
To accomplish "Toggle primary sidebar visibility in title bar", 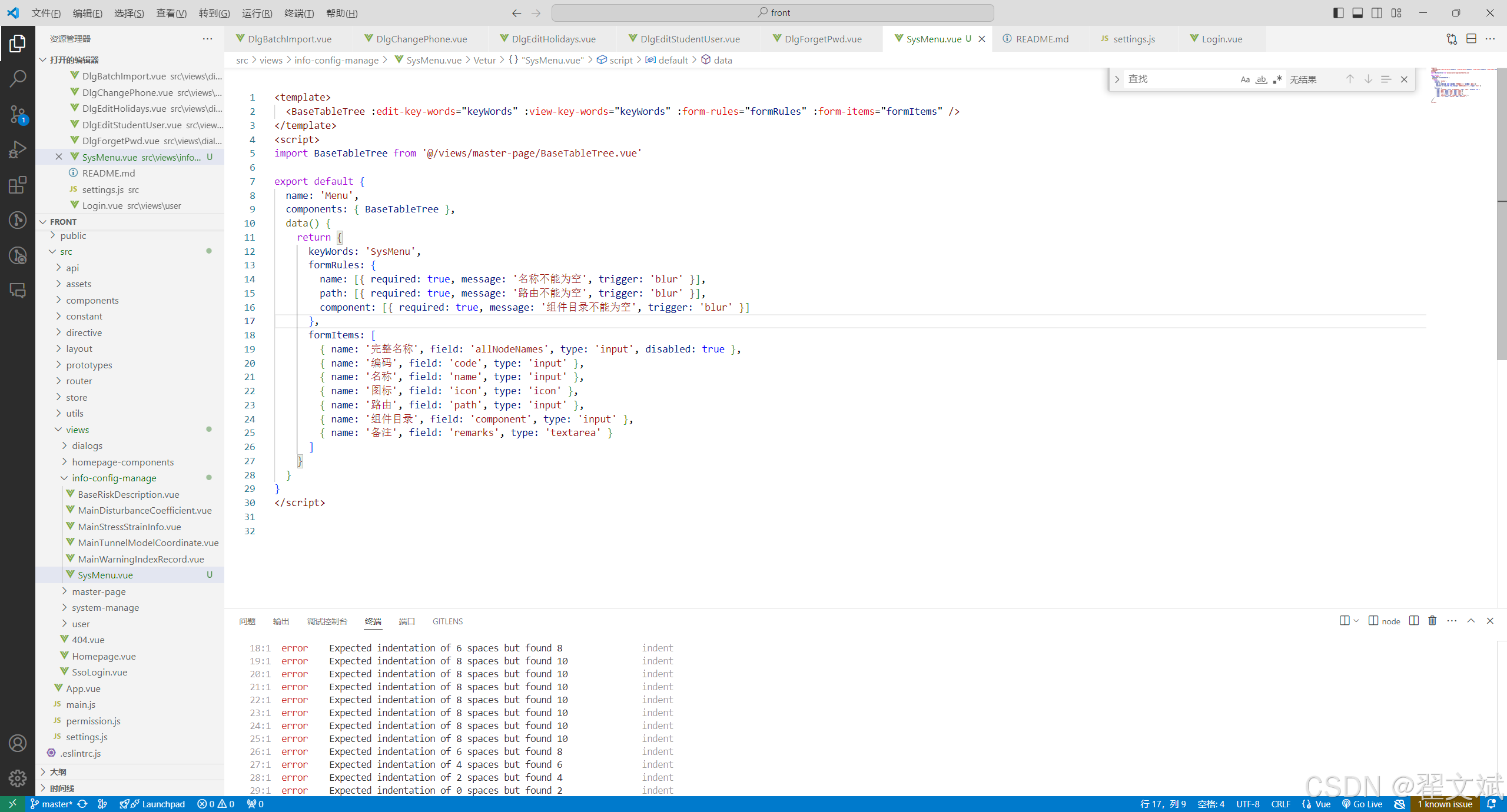I will (1338, 13).
